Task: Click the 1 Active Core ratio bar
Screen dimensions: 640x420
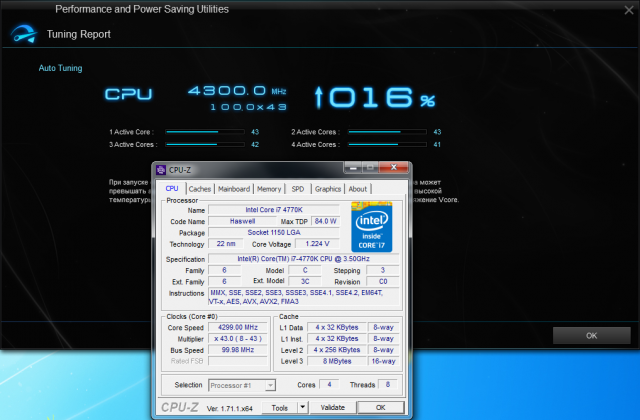Action: click(205, 132)
